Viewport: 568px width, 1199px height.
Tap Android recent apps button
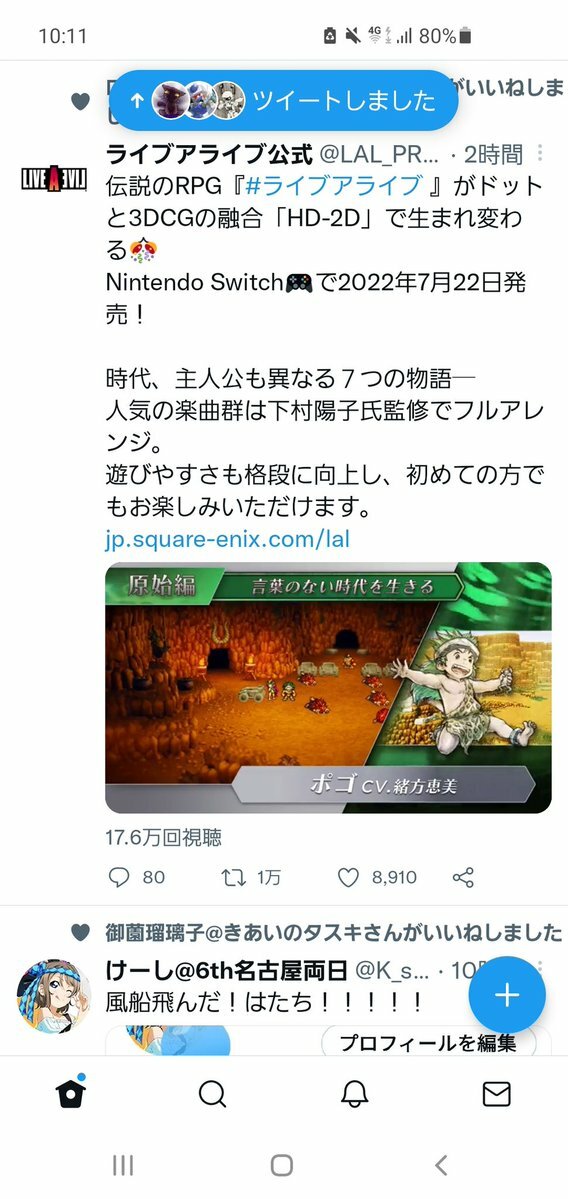click(x=123, y=1165)
